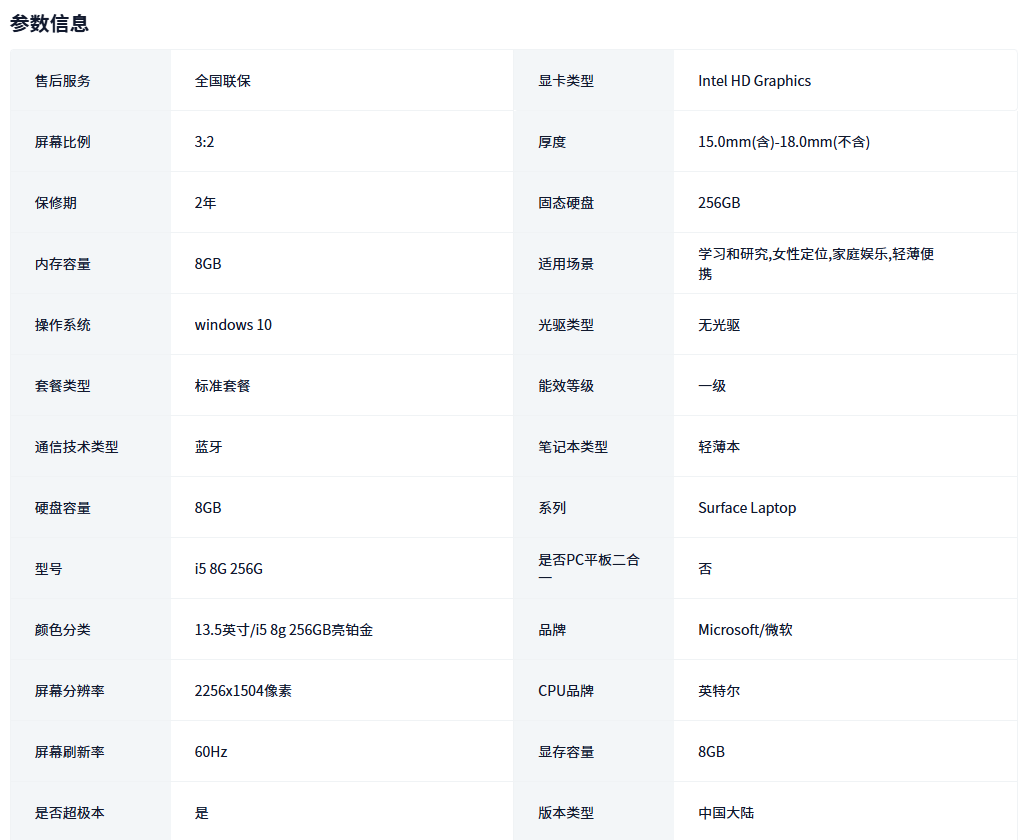Select the 售后服务 label cell
Screen dimensions: 1028x840
pos(90,80)
